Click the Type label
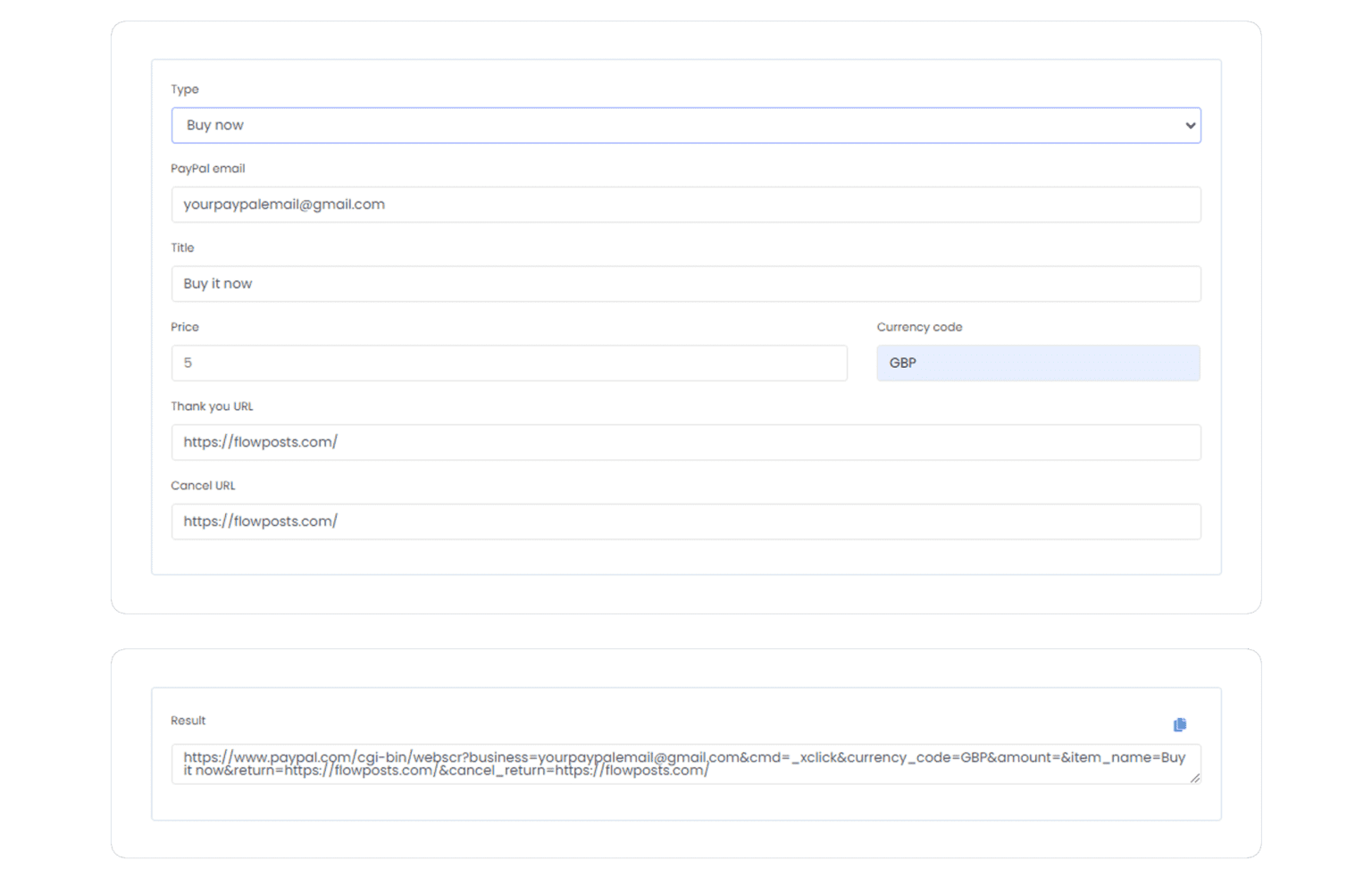This screenshot has width=1372, height=877. (x=185, y=89)
